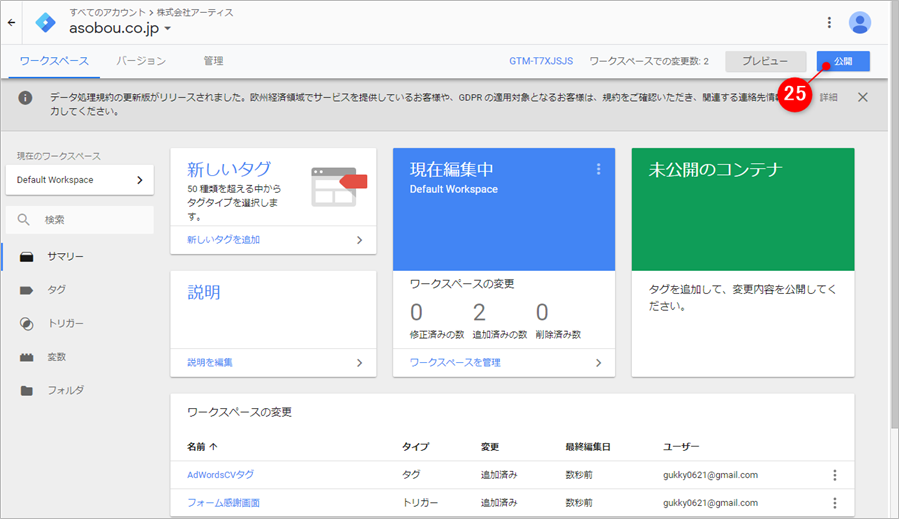
Task: Click the 追加済みの数 count 2
Action: (479, 313)
